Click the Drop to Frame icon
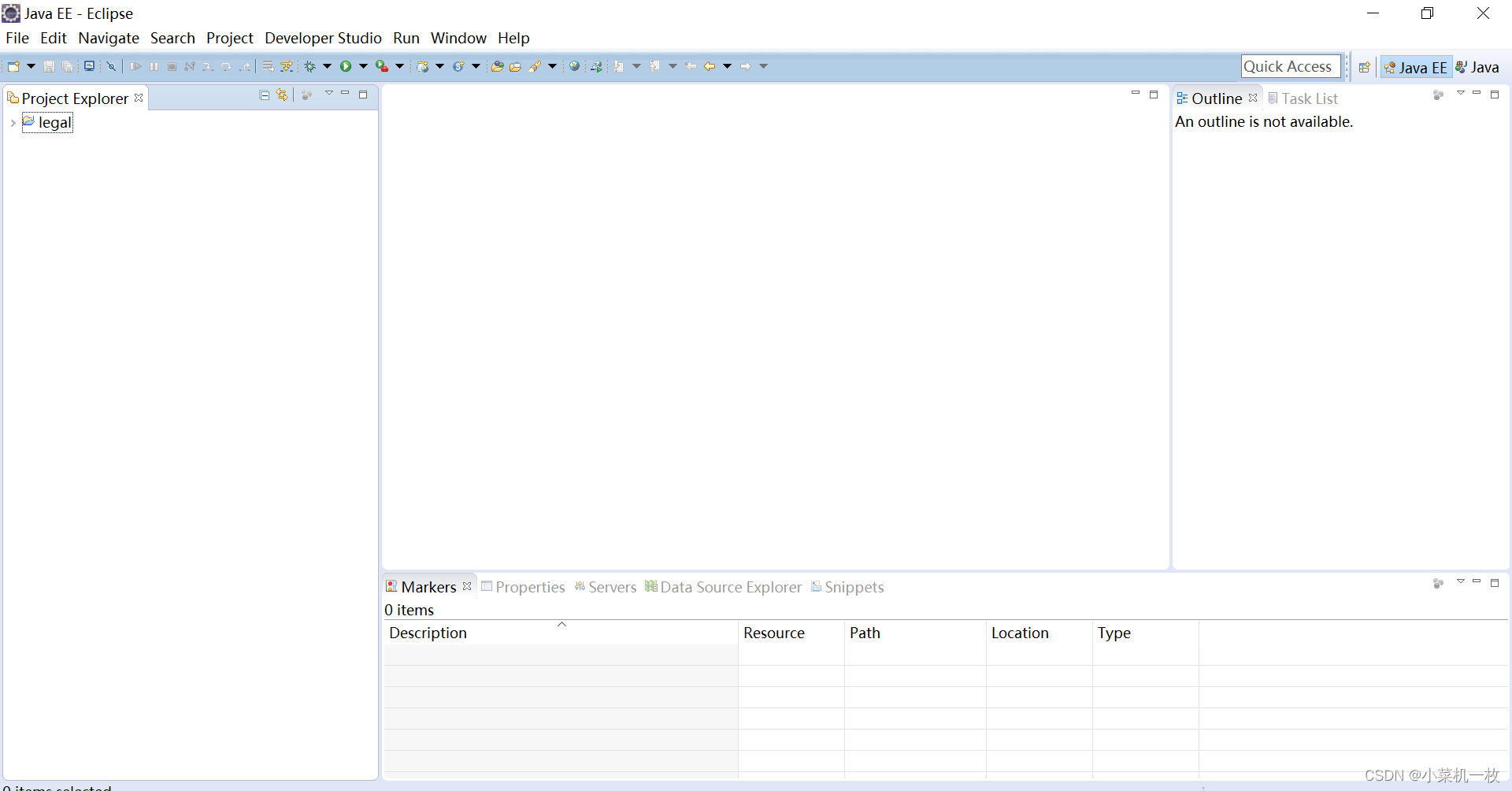This screenshot has height=791, width=1512. coord(269,66)
